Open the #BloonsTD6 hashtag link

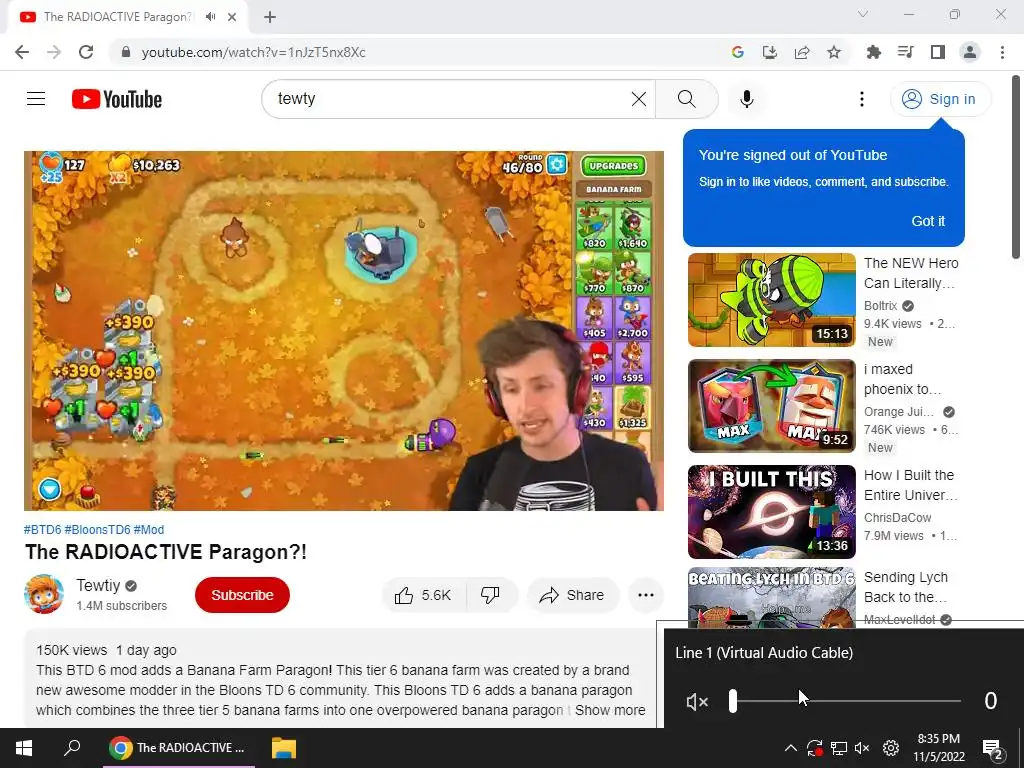pyautogui.click(x=97, y=530)
